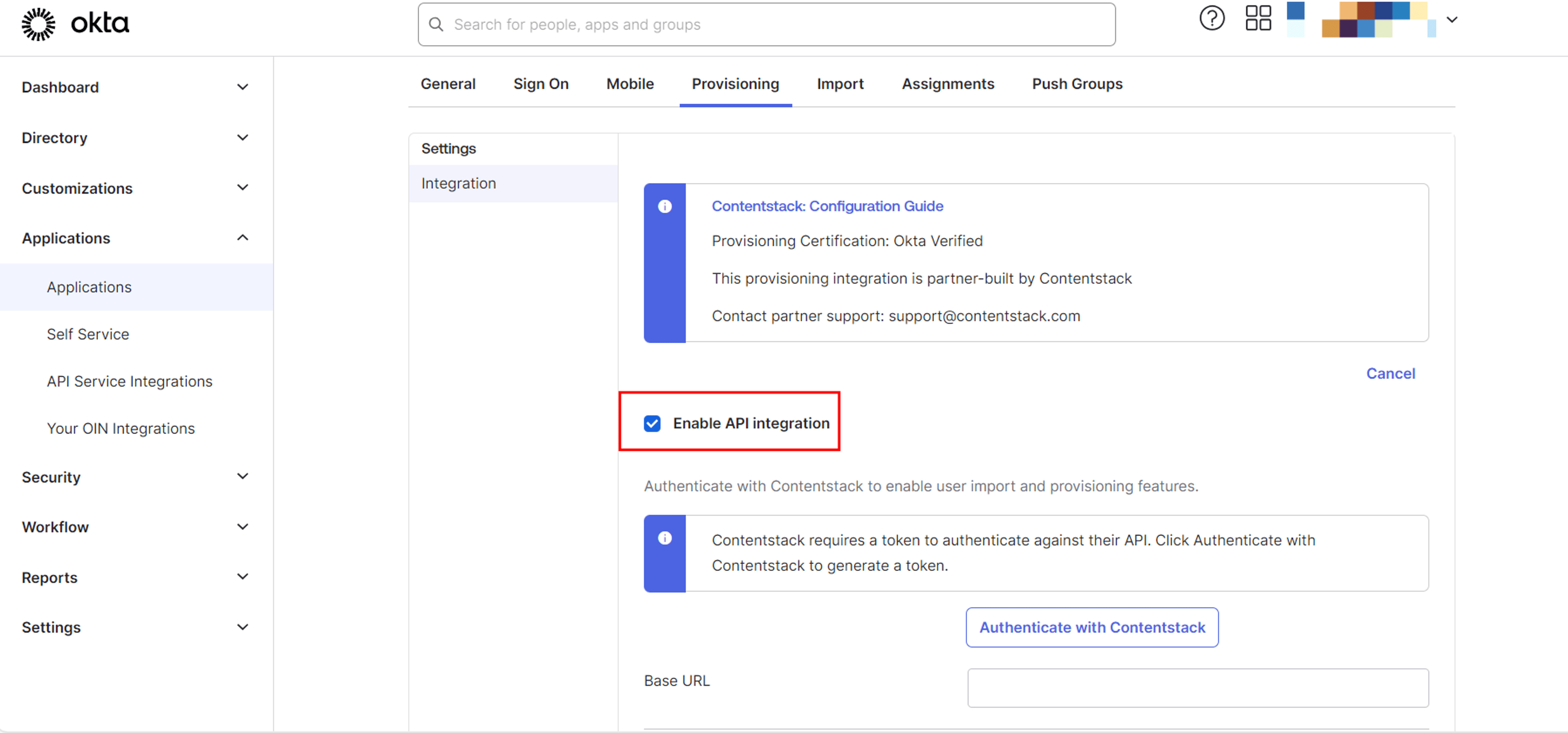This screenshot has height=733, width=1568.
Task: Expand the Customizations menu chevron
Action: [x=242, y=188]
